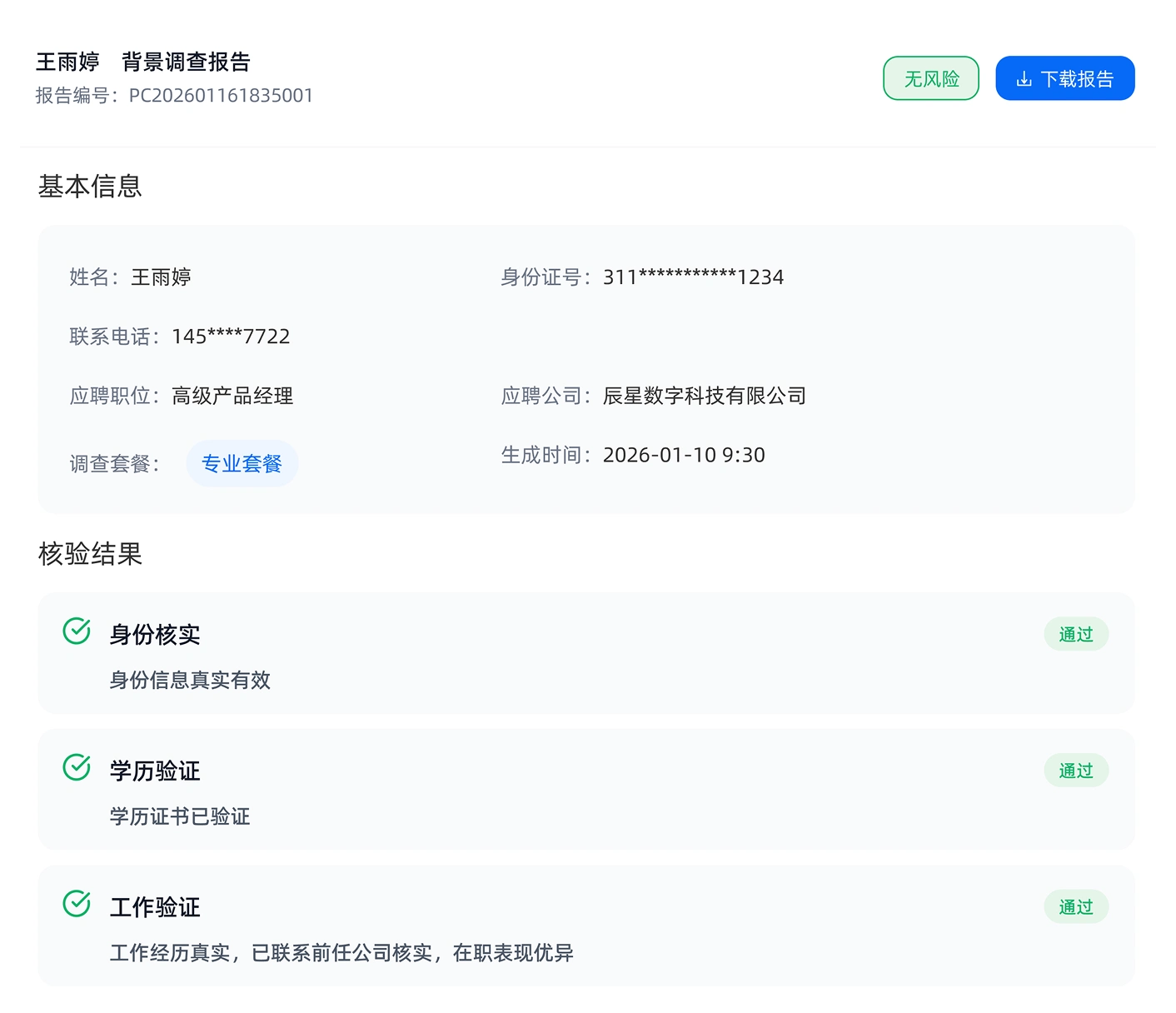Click the download icon in 下载报告
1176x1013 pixels.
[x=1024, y=79]
